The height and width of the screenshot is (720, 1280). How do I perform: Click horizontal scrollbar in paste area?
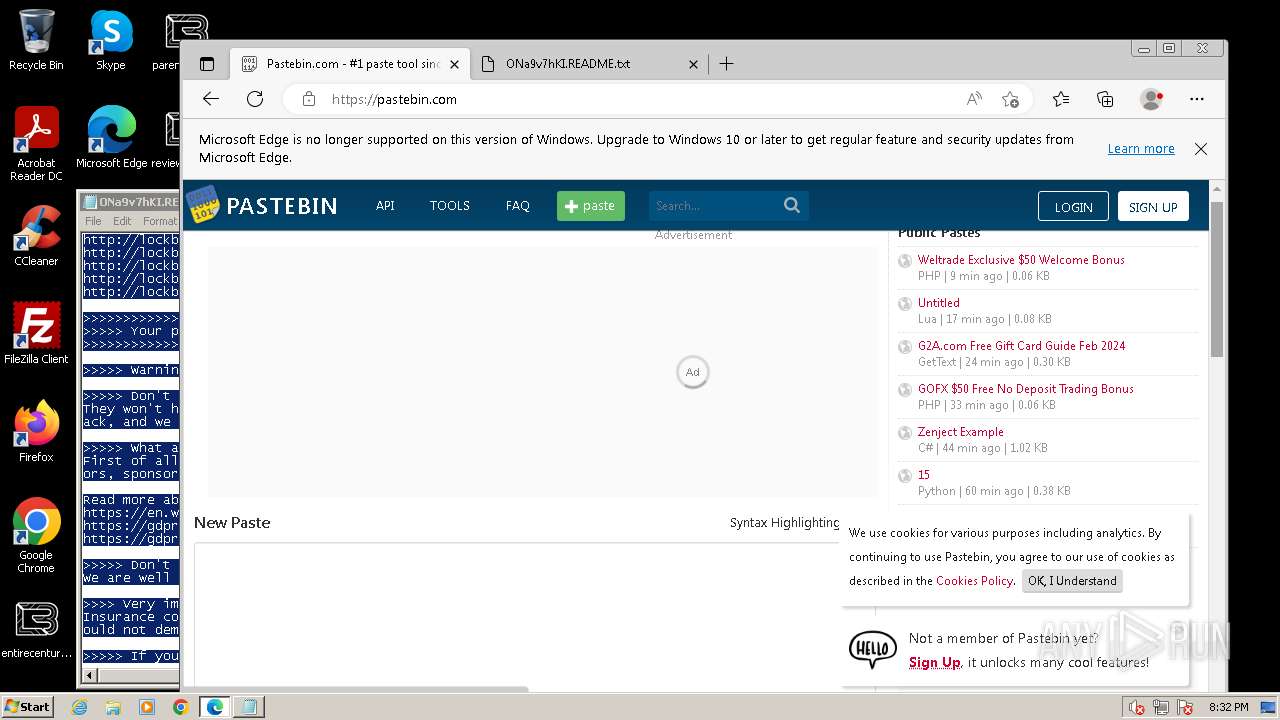(360, 689)
